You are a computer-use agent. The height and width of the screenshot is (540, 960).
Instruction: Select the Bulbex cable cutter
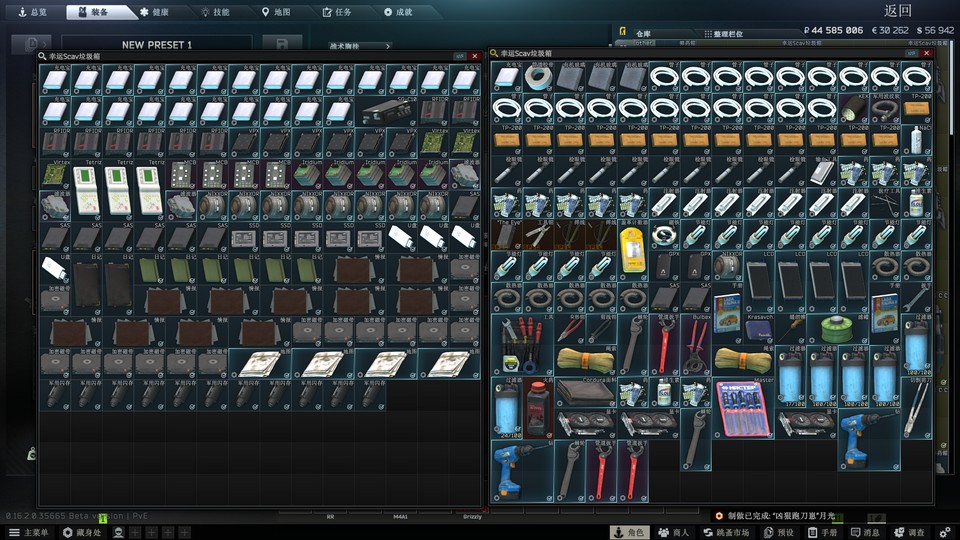tap(696, 345)
